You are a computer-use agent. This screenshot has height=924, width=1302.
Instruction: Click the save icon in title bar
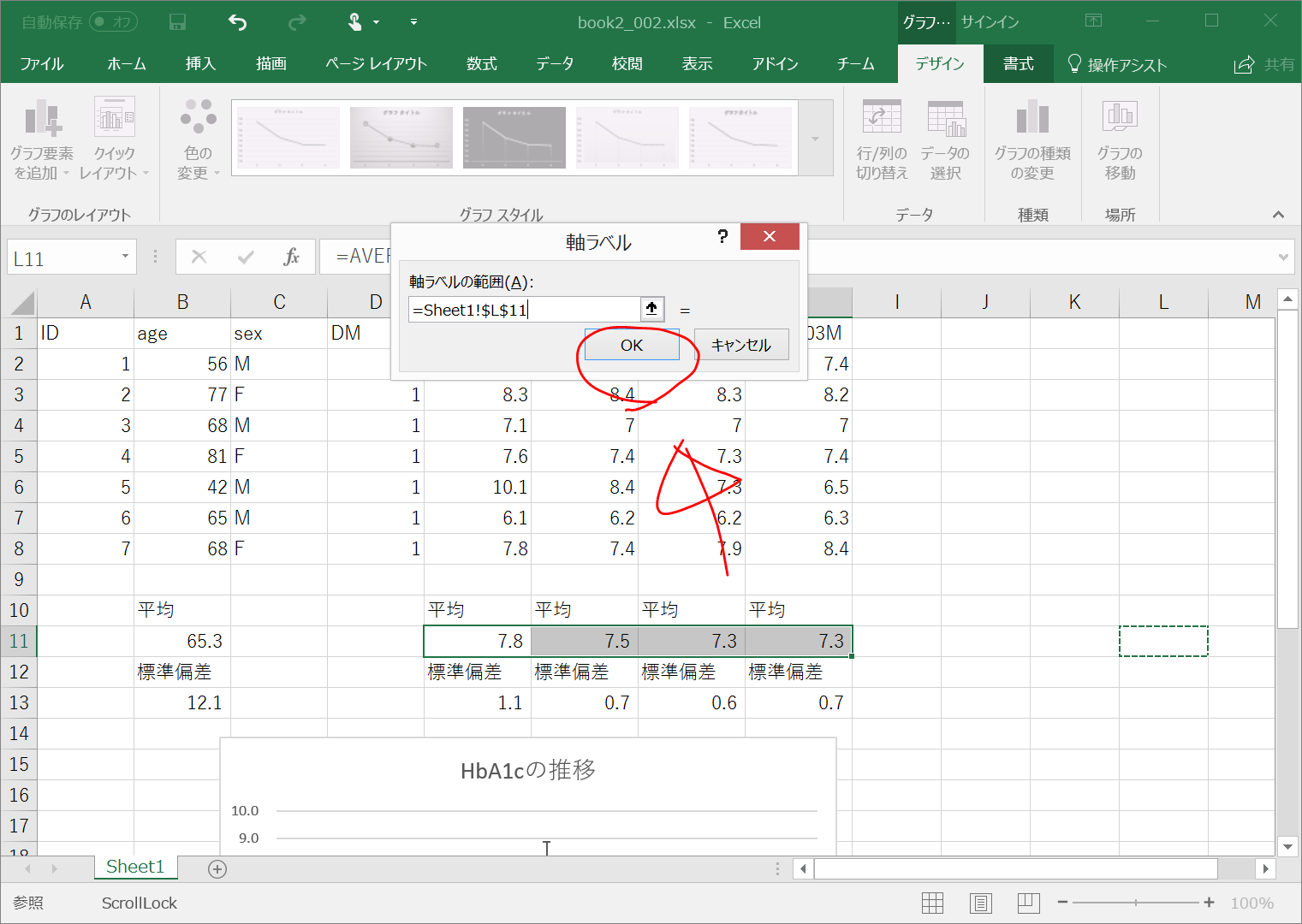[x=177, y=22]
